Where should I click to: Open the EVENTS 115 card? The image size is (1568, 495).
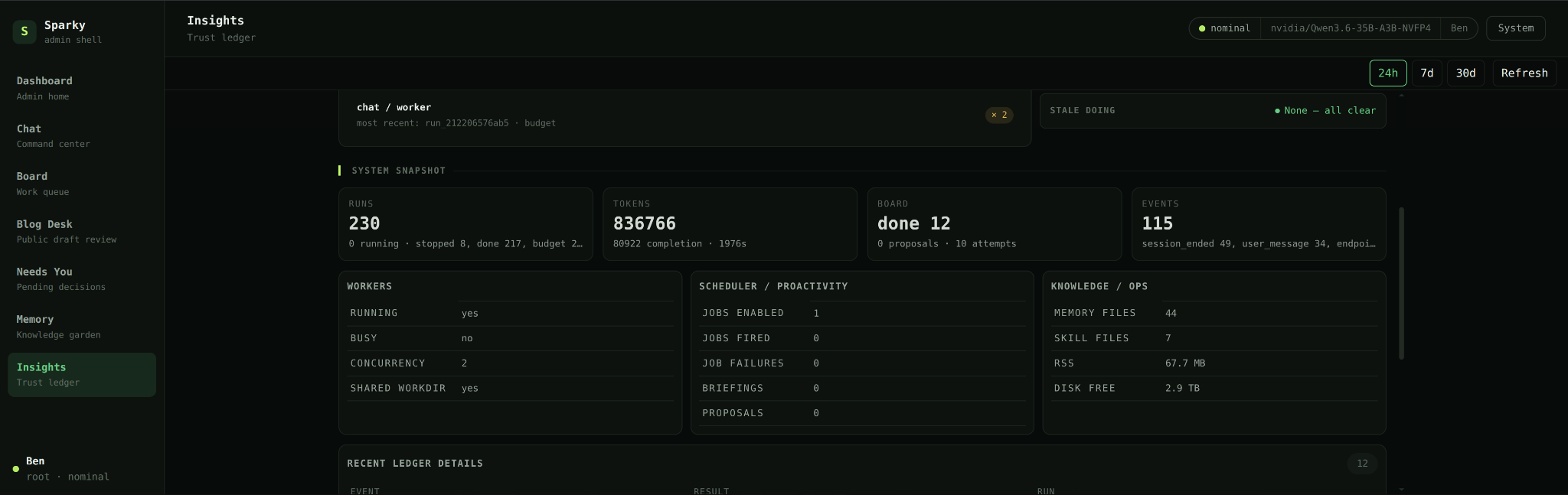[1259, 224]
